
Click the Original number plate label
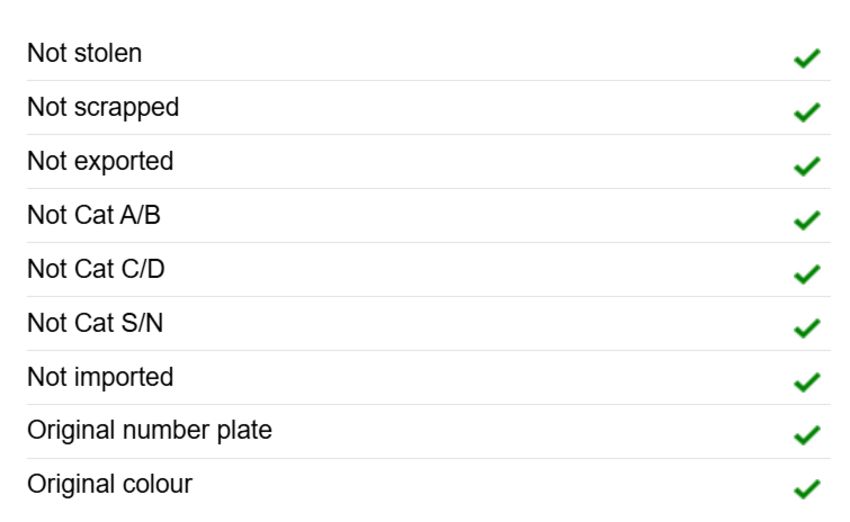click(x=150, y=431)
